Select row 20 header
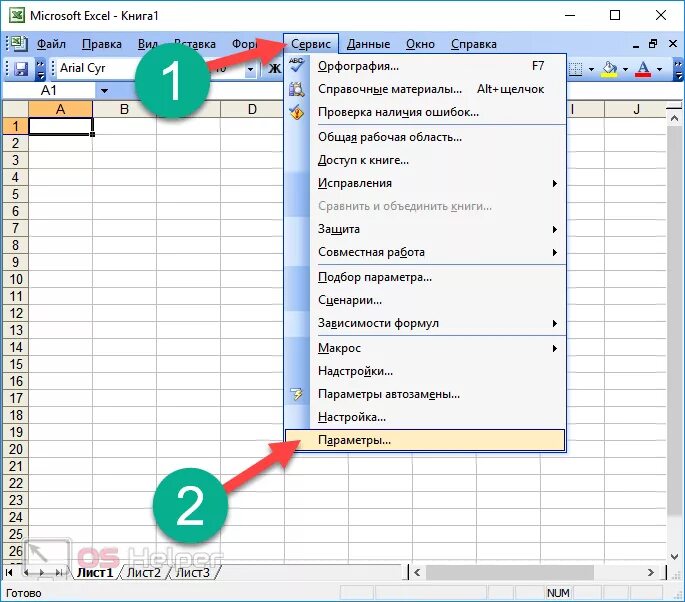Screen dimensions: 685x602 coord(16,449)
